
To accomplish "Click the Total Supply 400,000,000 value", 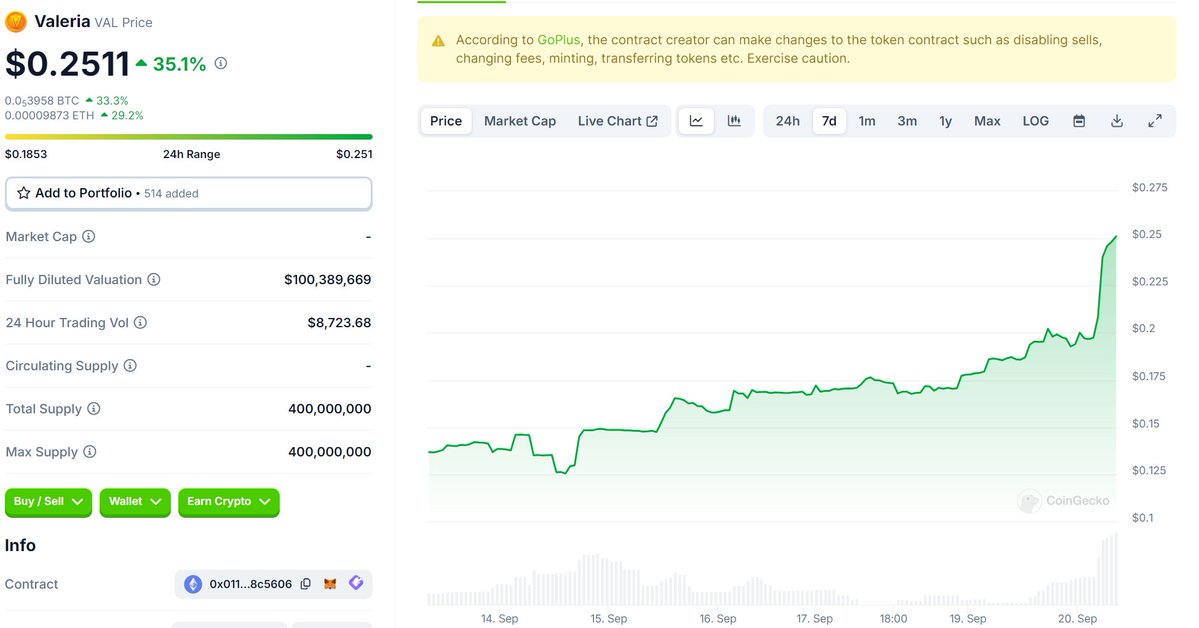I will coord(330,409).
